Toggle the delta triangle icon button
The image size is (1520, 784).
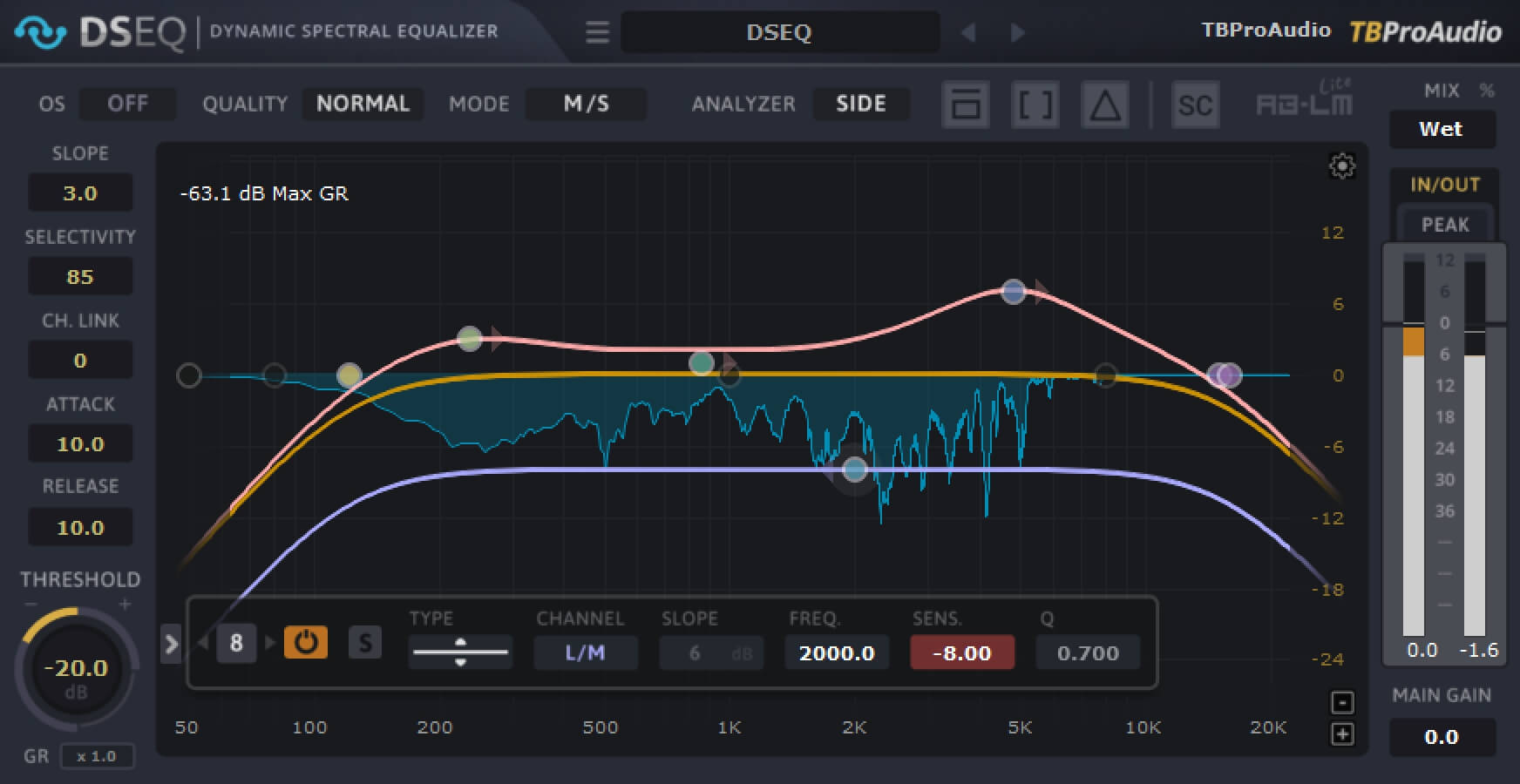click(x=1105, y=105)
